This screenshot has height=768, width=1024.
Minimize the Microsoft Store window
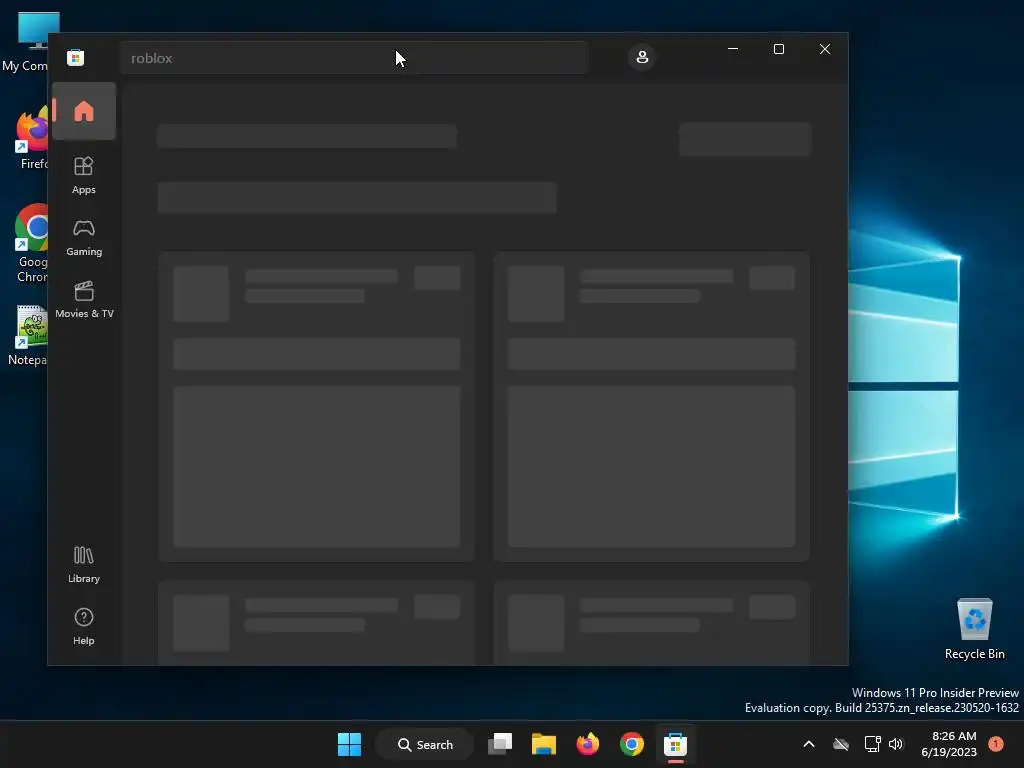tap(733, 49)
